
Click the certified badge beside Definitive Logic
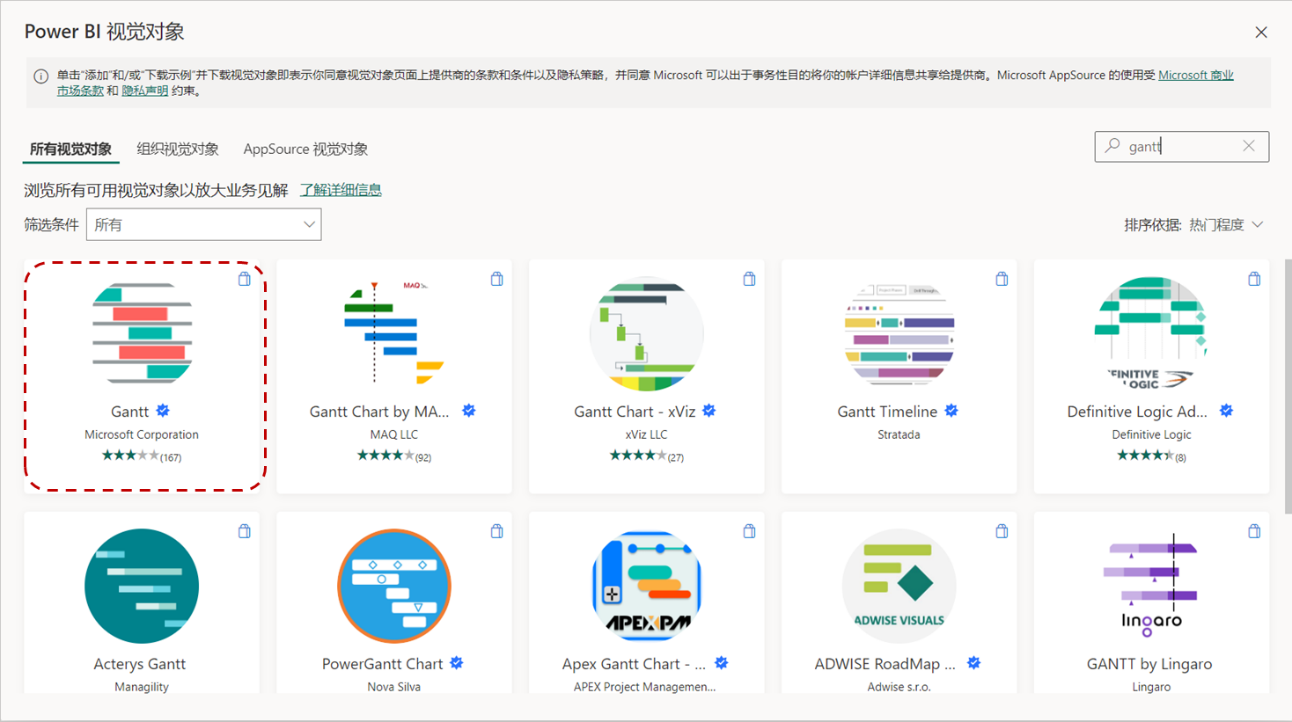coord(1226,411)
